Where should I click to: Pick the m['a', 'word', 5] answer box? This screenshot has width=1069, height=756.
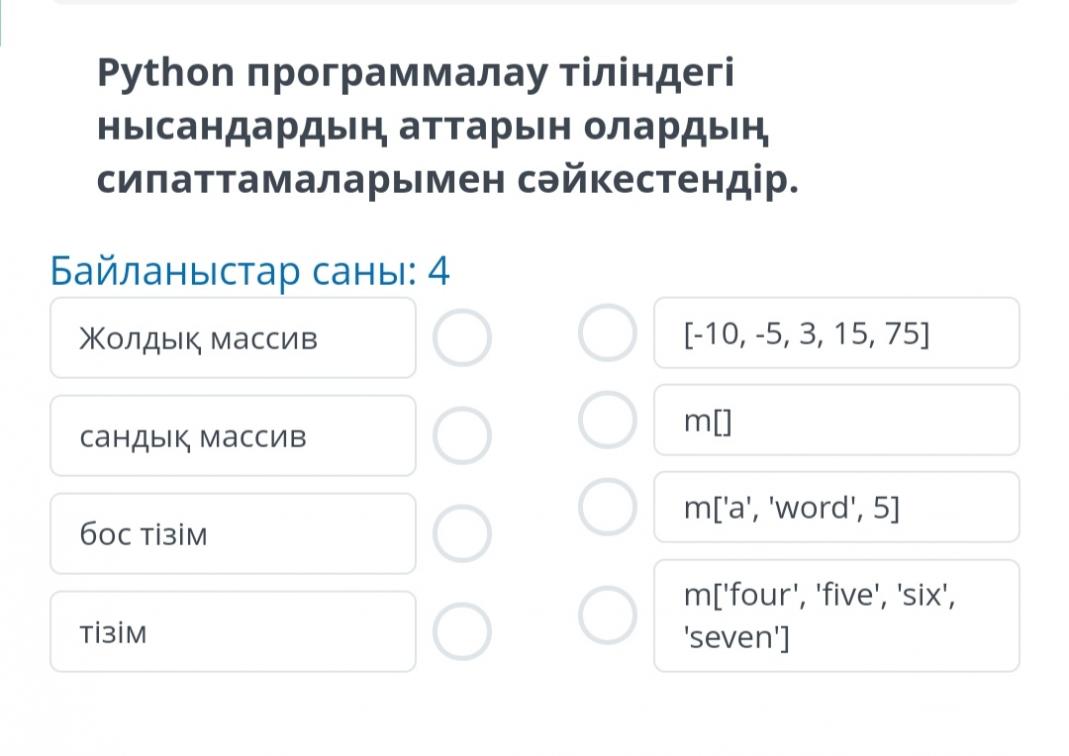(836, 507)
